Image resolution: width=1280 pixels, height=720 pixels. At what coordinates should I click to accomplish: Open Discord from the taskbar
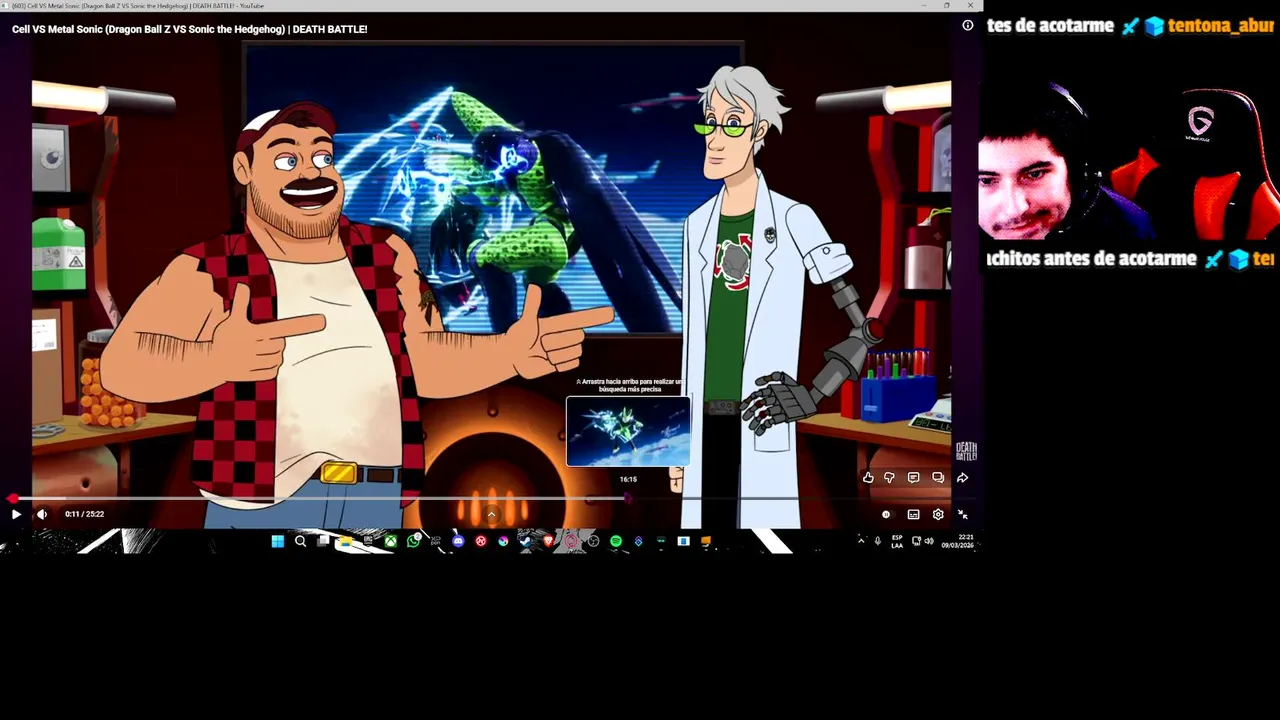(458, 541)
